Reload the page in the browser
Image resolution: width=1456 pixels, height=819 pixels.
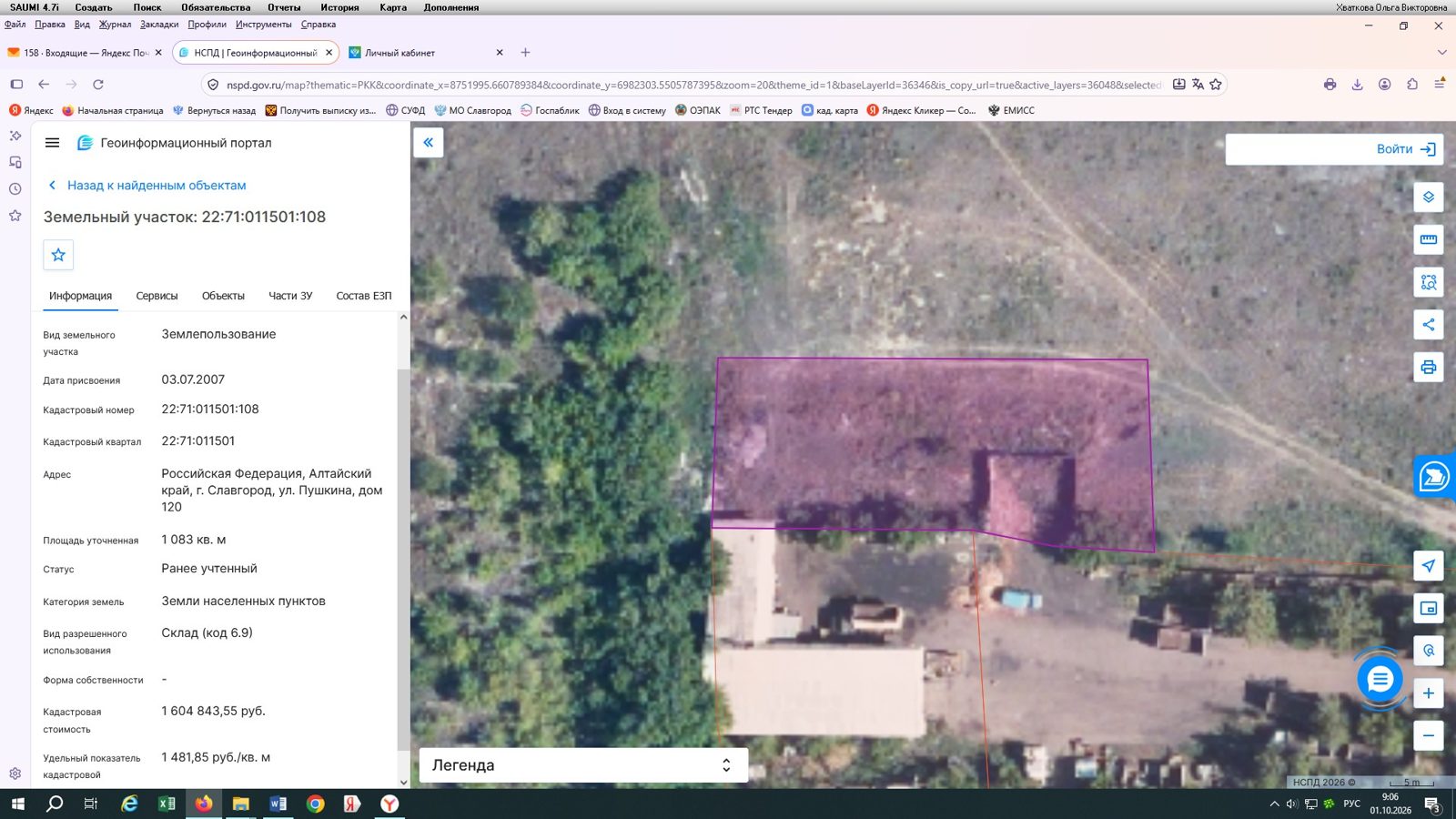tap(98, 85)
